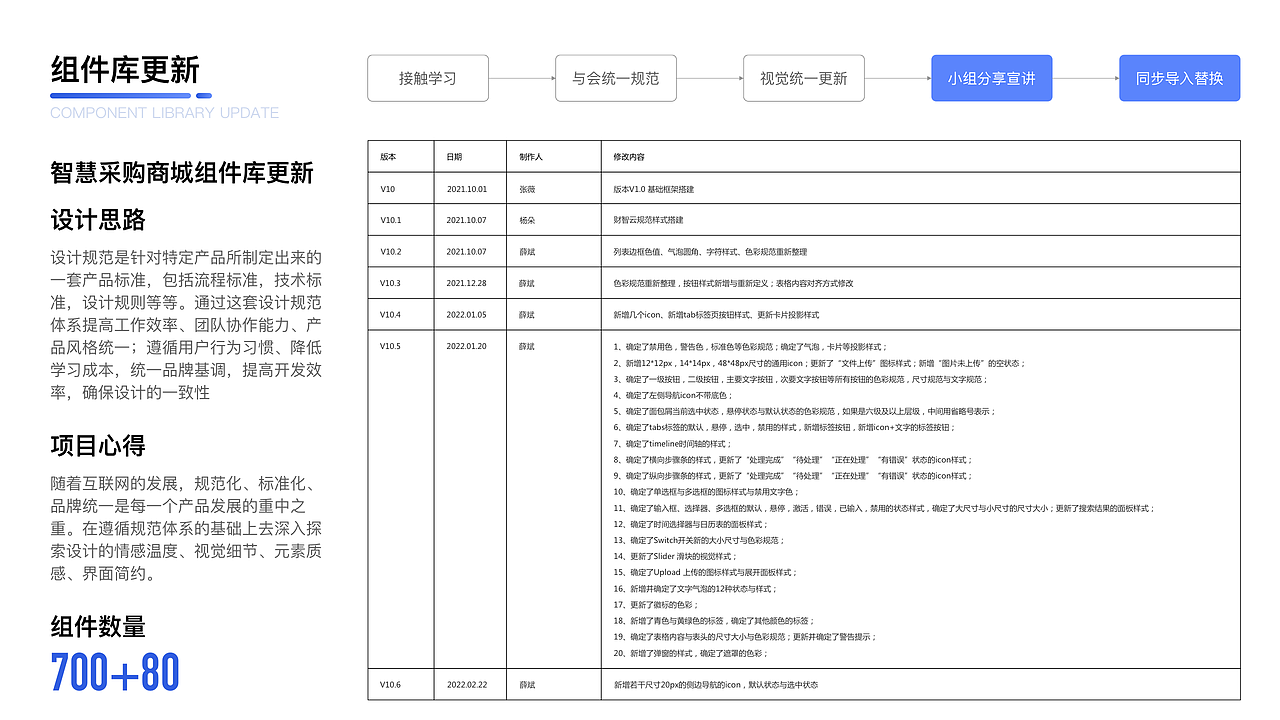Screen dimensions: 1280x720
Task: Click the blue 同步导入替换 step
Action: click(1180, 78)
